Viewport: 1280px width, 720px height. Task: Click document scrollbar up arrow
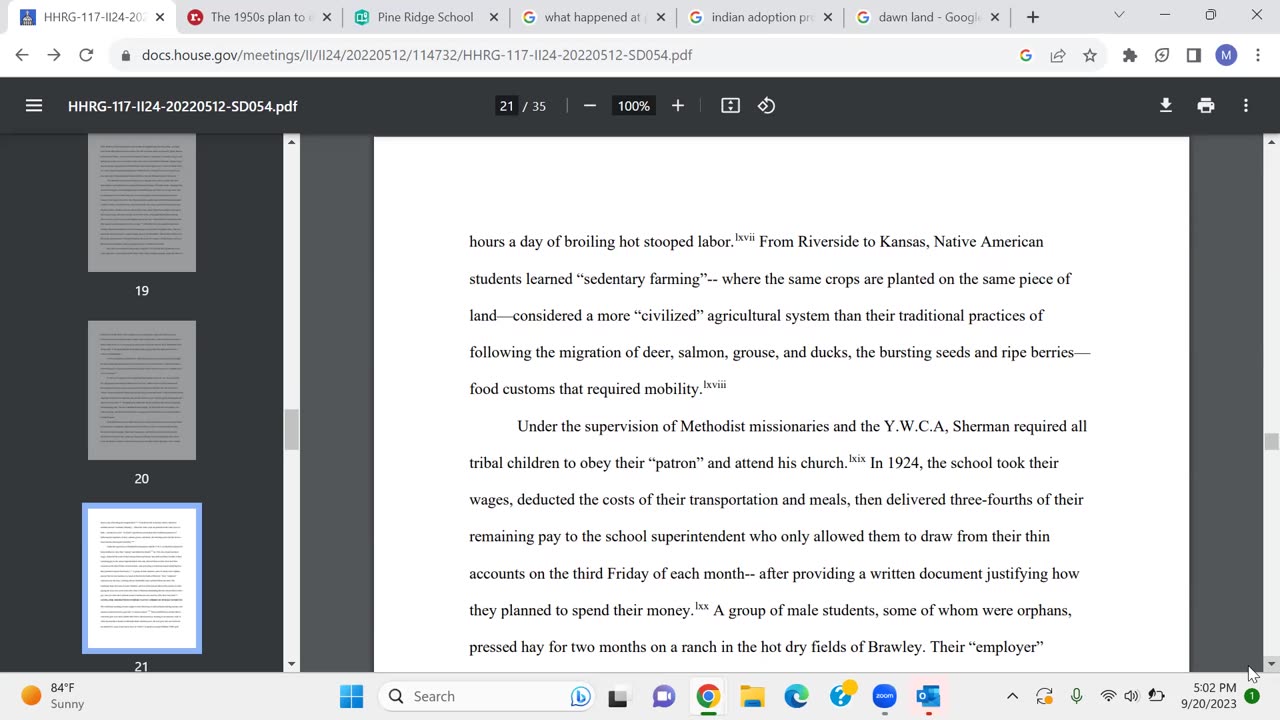(1271, 142)
